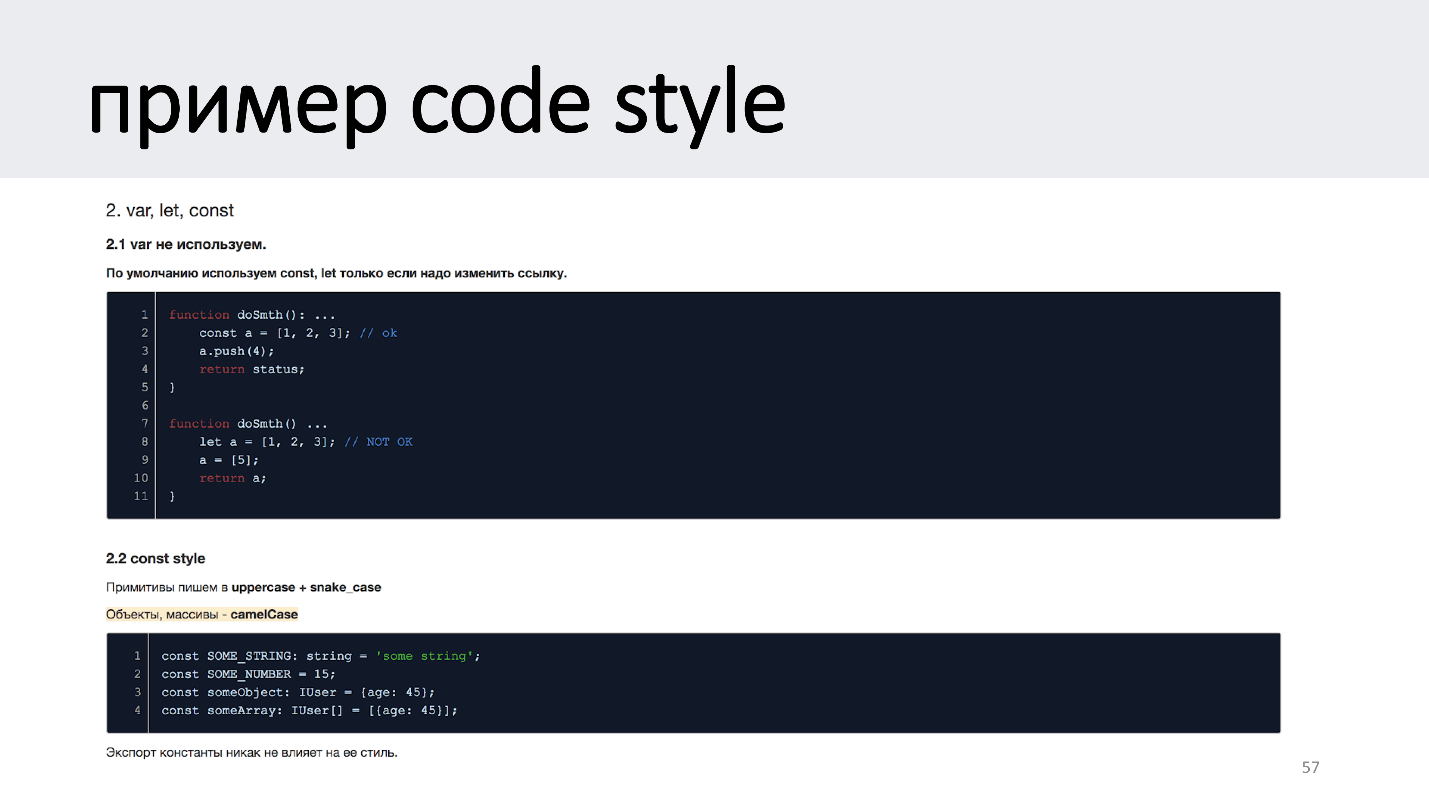The height and width of the screenshot is (804, 1429).
Task: Select the heading "2. var, let, const"
Action: 170,211
